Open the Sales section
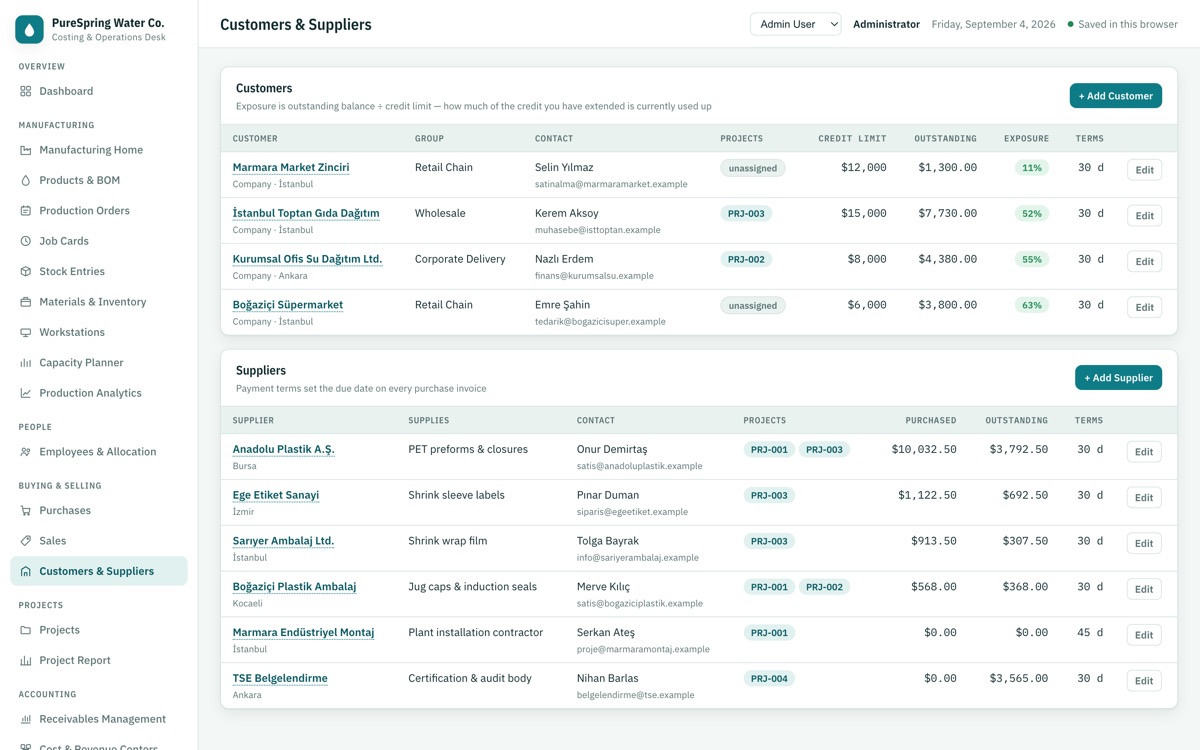The height and width of the screenshot is (750, 1200). tap(99, 541)
